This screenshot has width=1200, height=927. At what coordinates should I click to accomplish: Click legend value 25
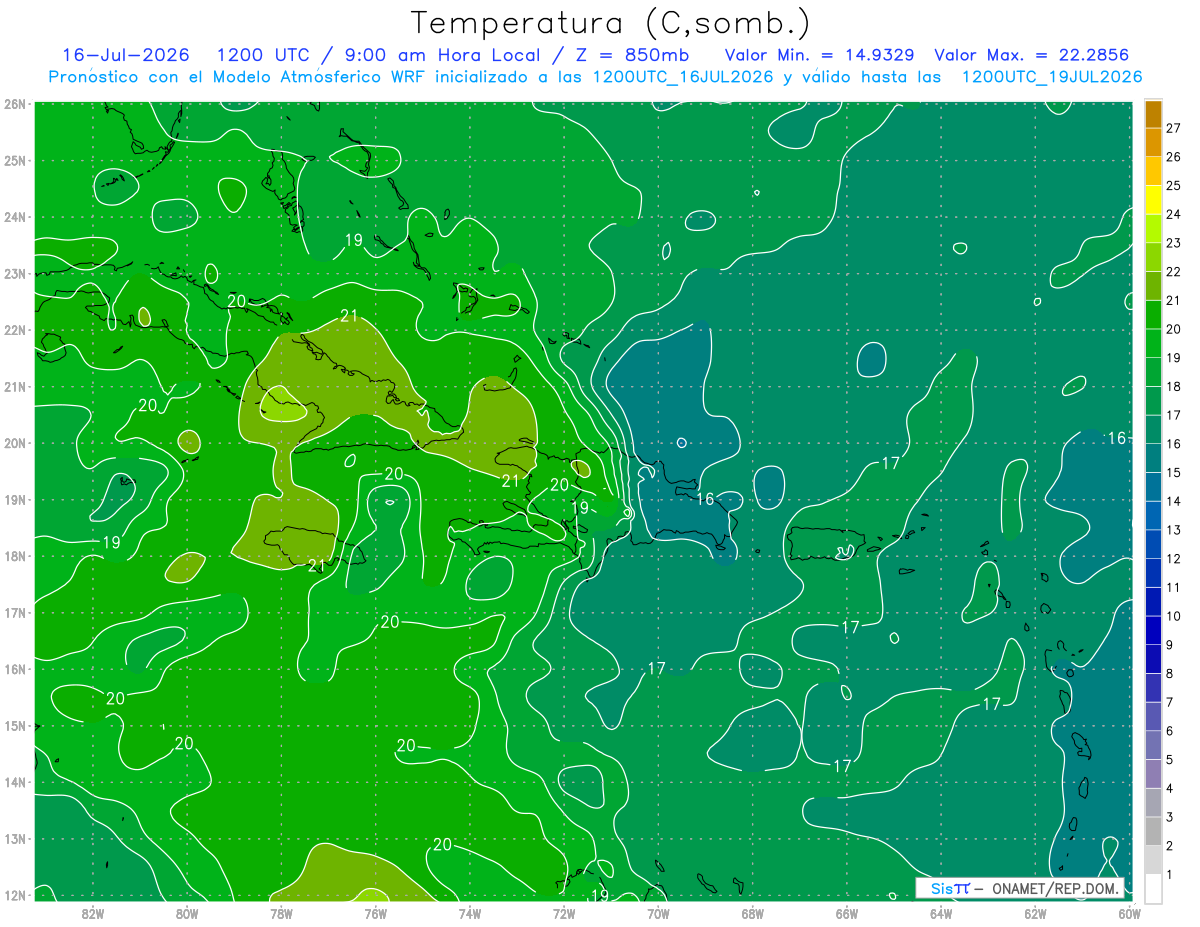point(1174,186)
